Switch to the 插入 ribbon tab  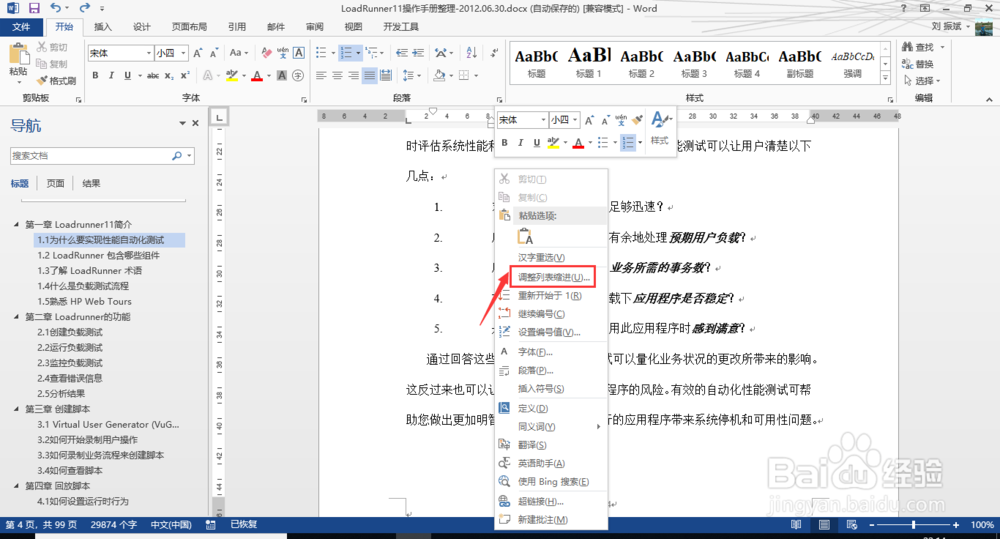[103, 27]
